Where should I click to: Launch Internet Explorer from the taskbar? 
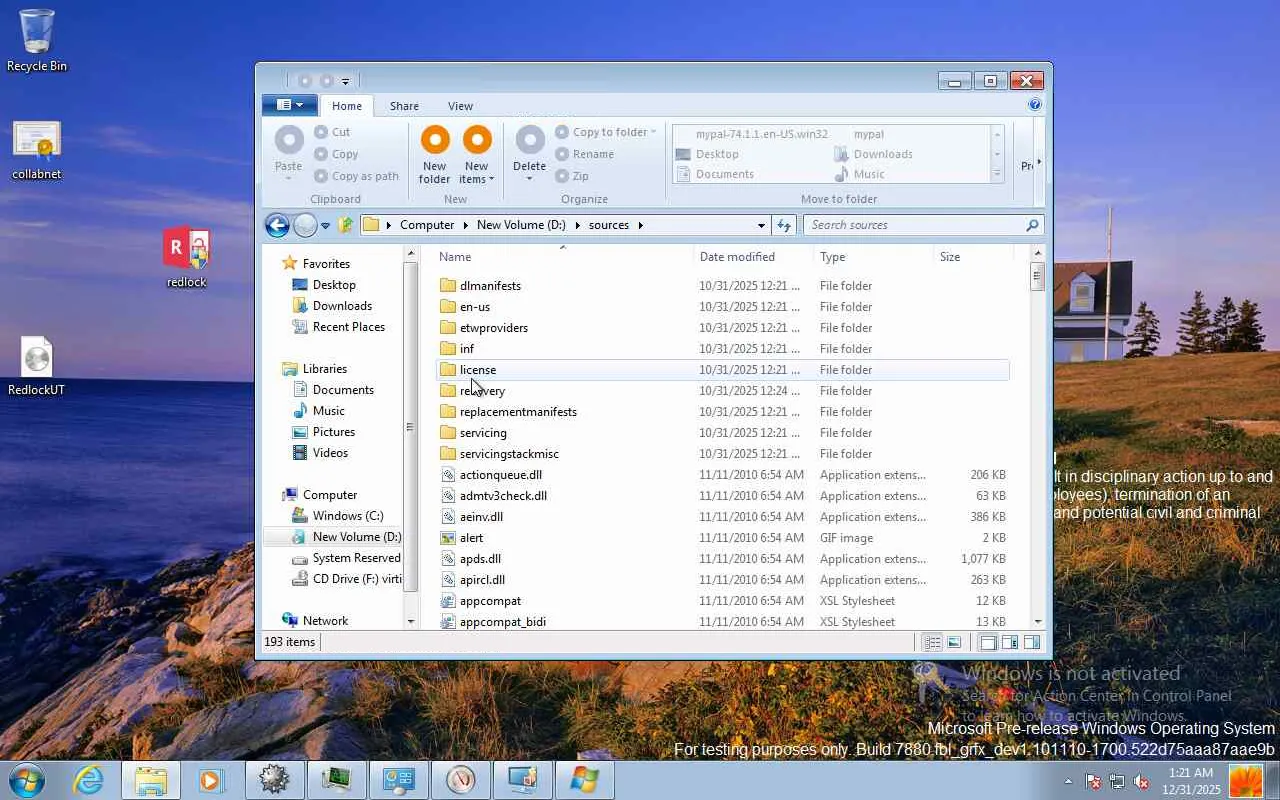tap(89, 780)
